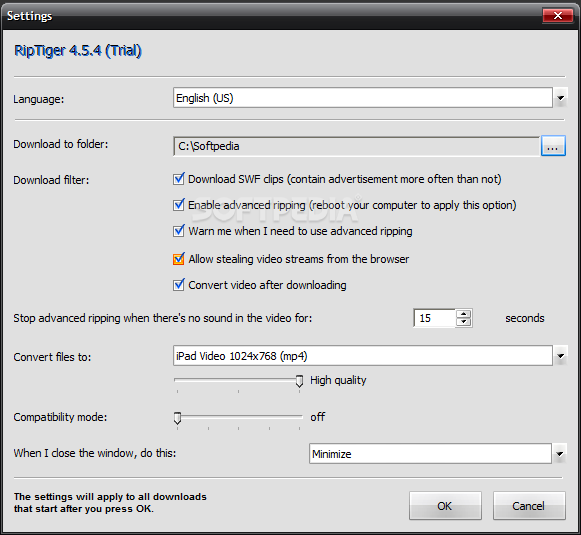Screen dimensions: 581x535
Task: Click the Minimize combo box field
Action: coord(430,454)
